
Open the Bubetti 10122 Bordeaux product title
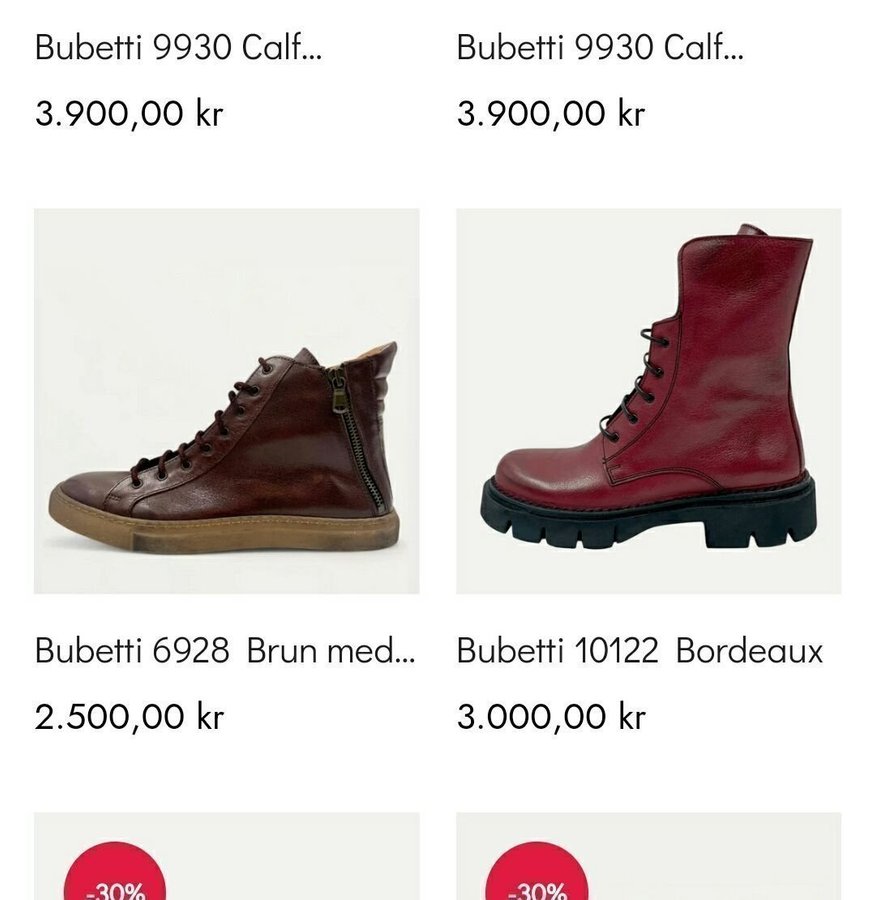(639, 651)
